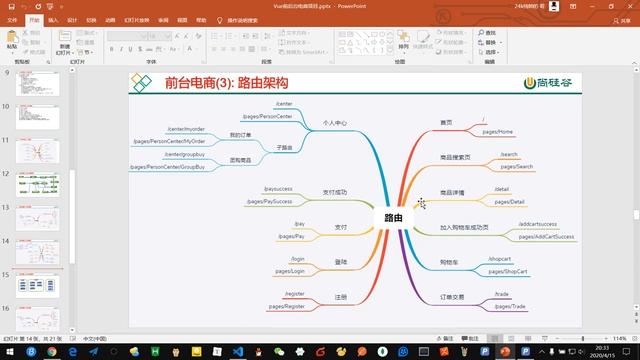This screenshot has height=360, width=640.
Task: Open Visual Studio Code from the taskbar
Action: (x=238, y=351)
